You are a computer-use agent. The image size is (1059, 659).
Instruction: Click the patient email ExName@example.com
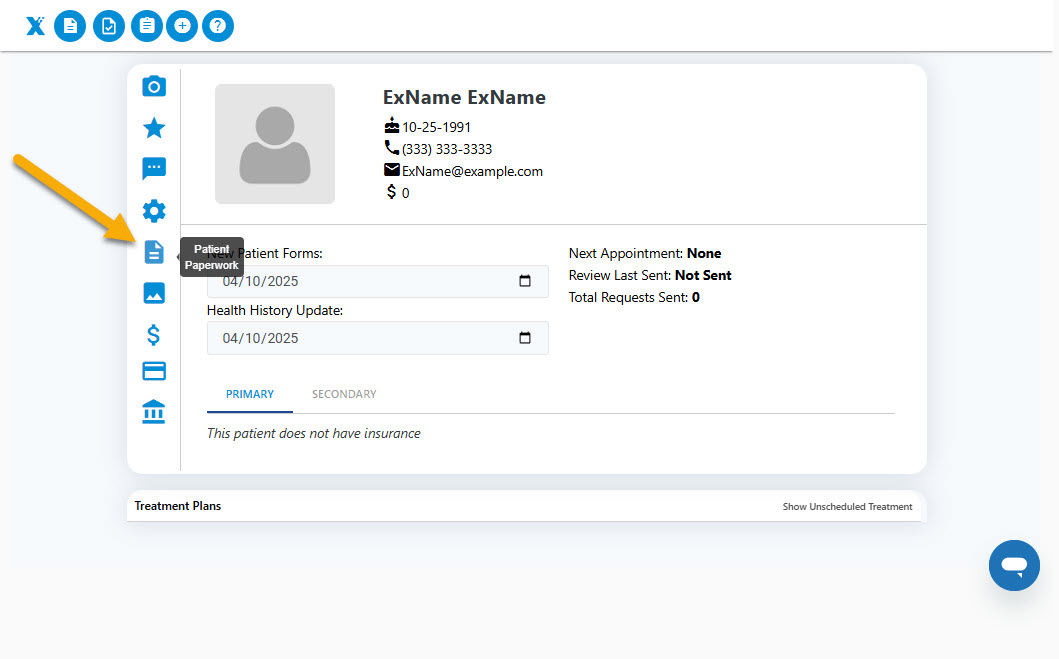pos(472,172)
